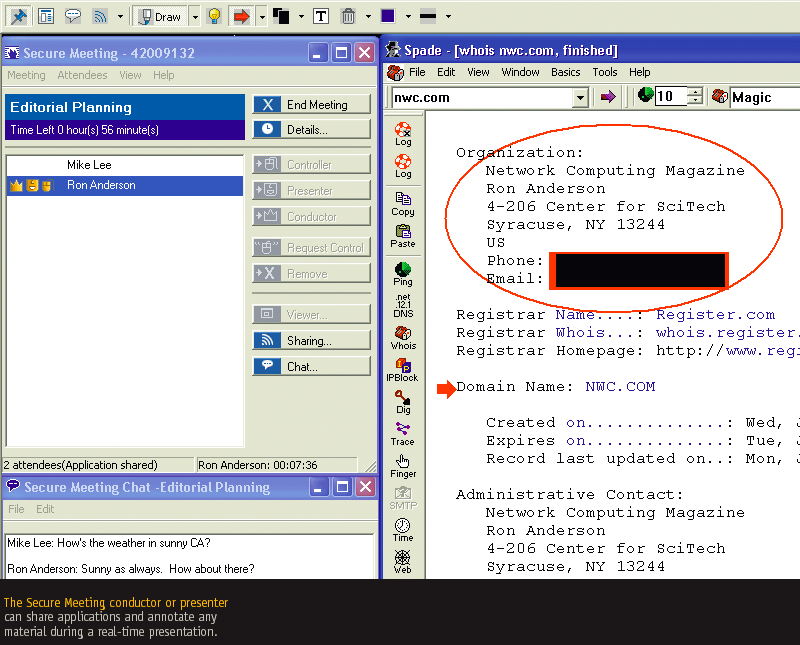Open the Sharing button
Image resolution: width=800 pixels, height=645 pixels.
(312, 341)
